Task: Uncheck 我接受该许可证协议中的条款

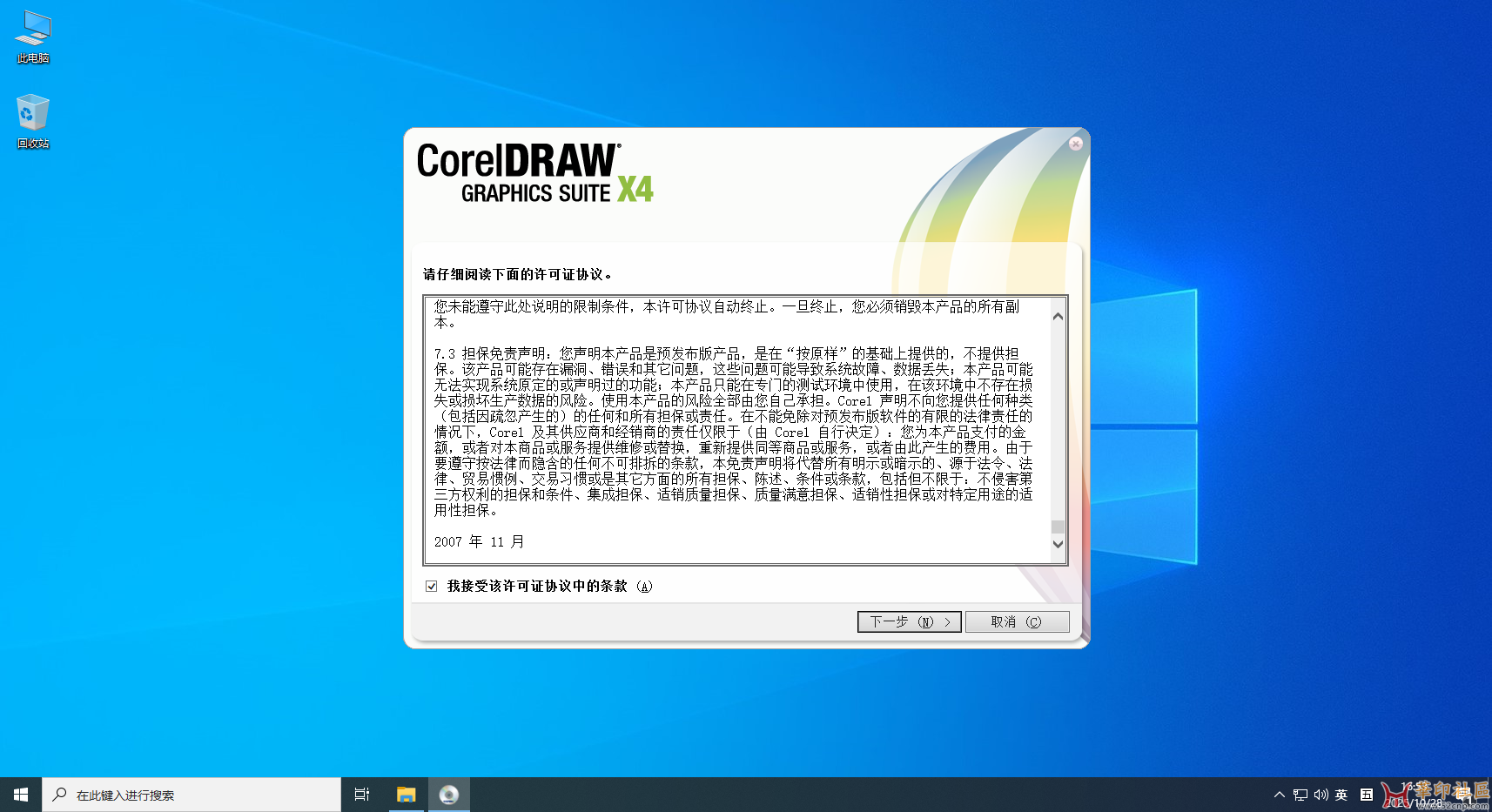Action: click(432, 587)
